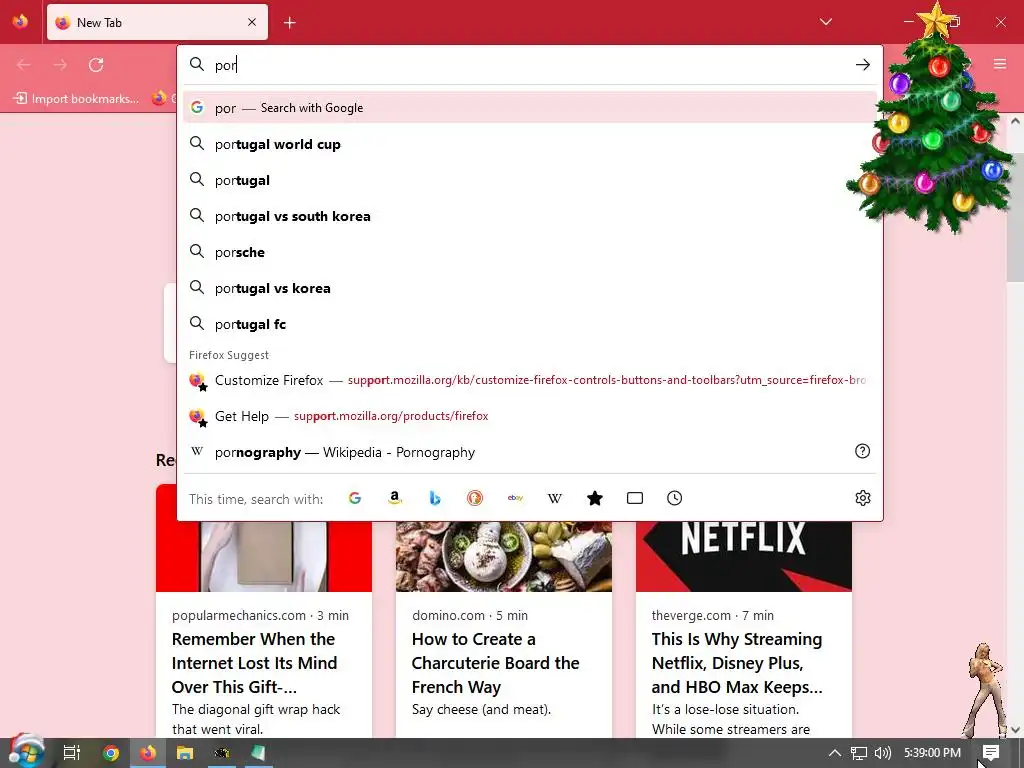
Task: Select the New Tab tab
Action: [157, 23]
